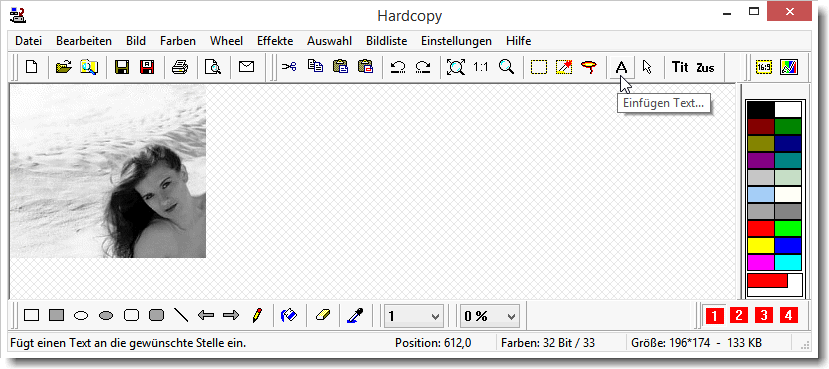
Task: Save image with the black floppy icon
Action: 122,67
